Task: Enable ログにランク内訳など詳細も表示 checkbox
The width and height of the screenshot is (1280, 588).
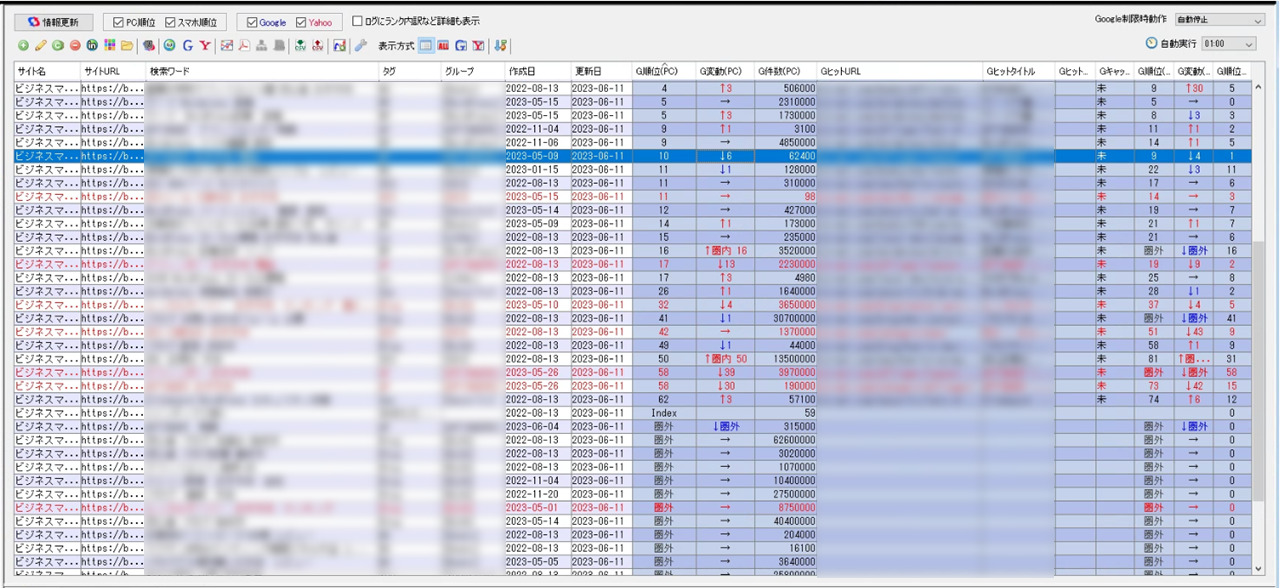Action: click(358, 21)
